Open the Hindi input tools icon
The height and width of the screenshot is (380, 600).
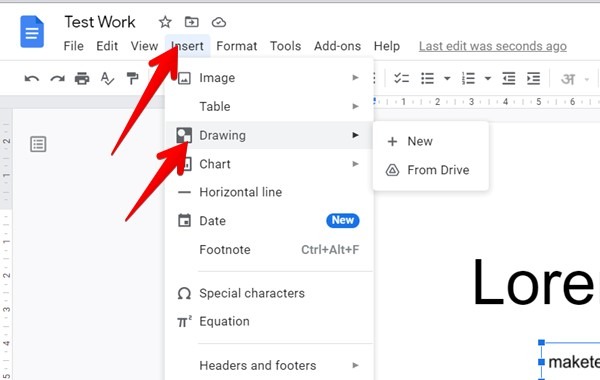click(x=568, y=79)
